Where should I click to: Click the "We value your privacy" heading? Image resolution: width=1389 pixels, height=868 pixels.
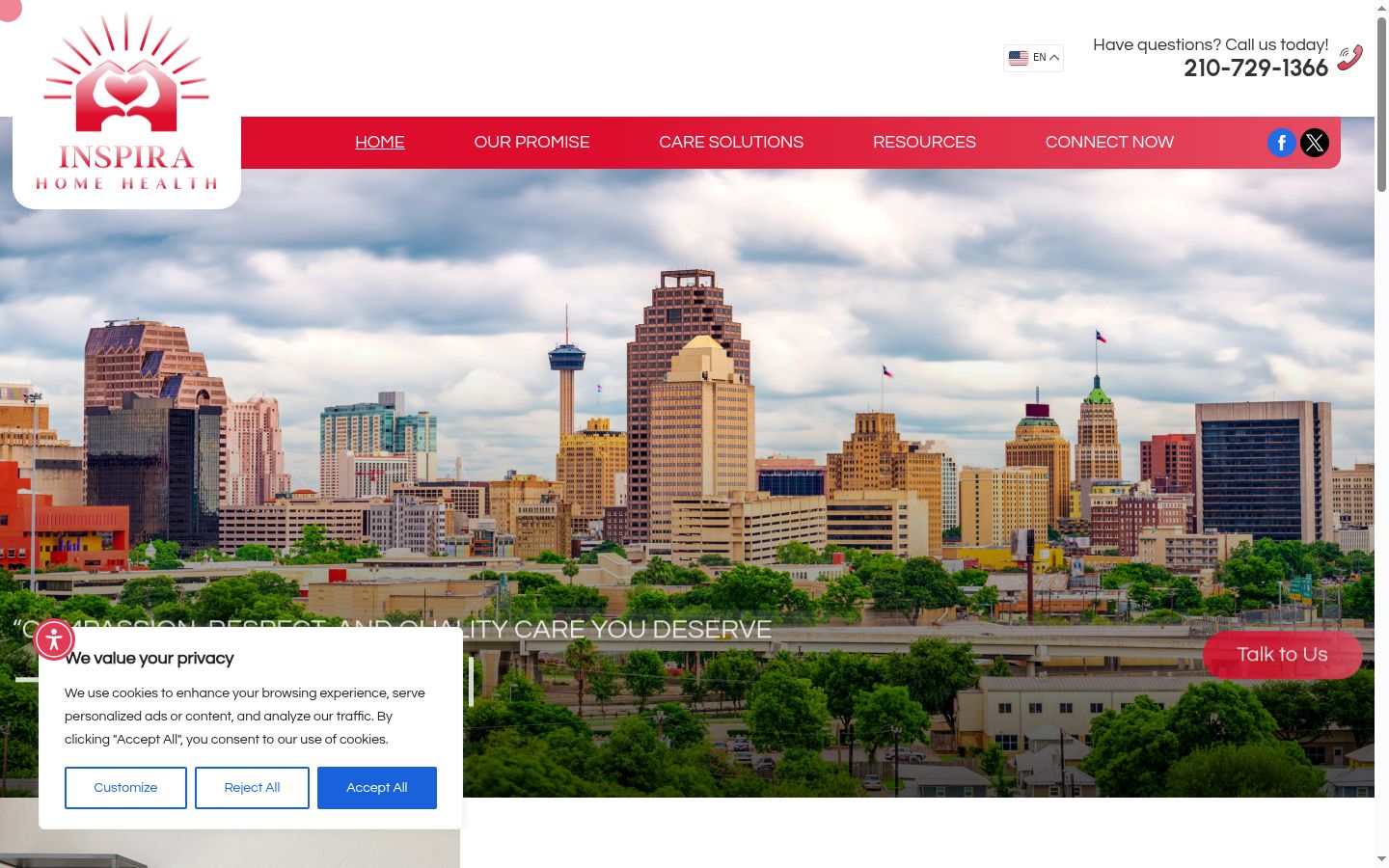[150, 659]
